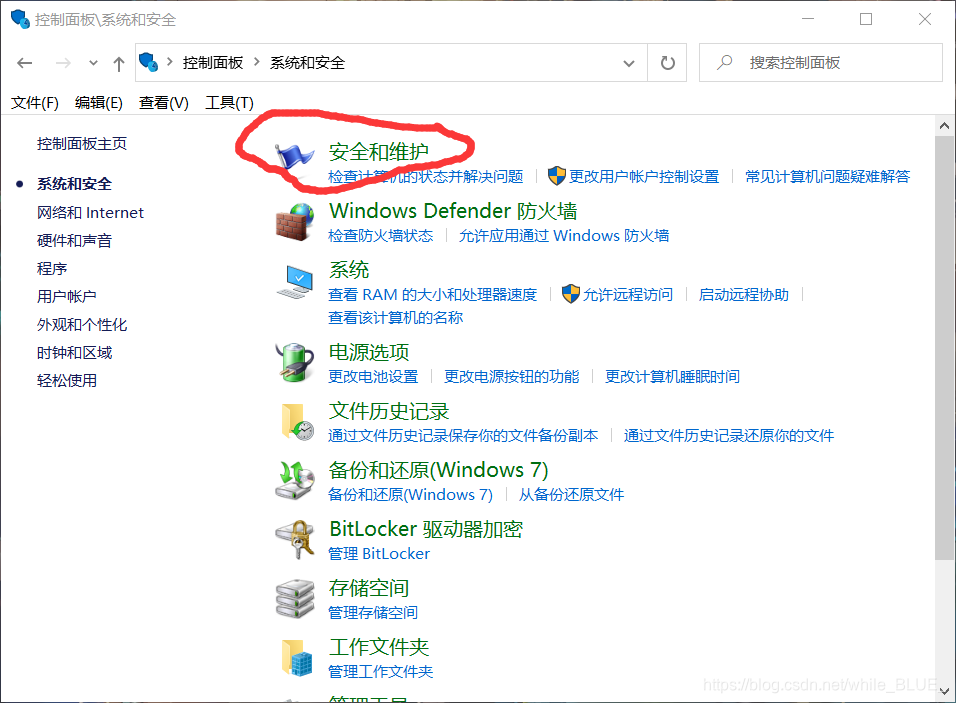Open 网络和 Internet from the sidebar
Viewport: 956px width, 703px height.
pos(91,212)
